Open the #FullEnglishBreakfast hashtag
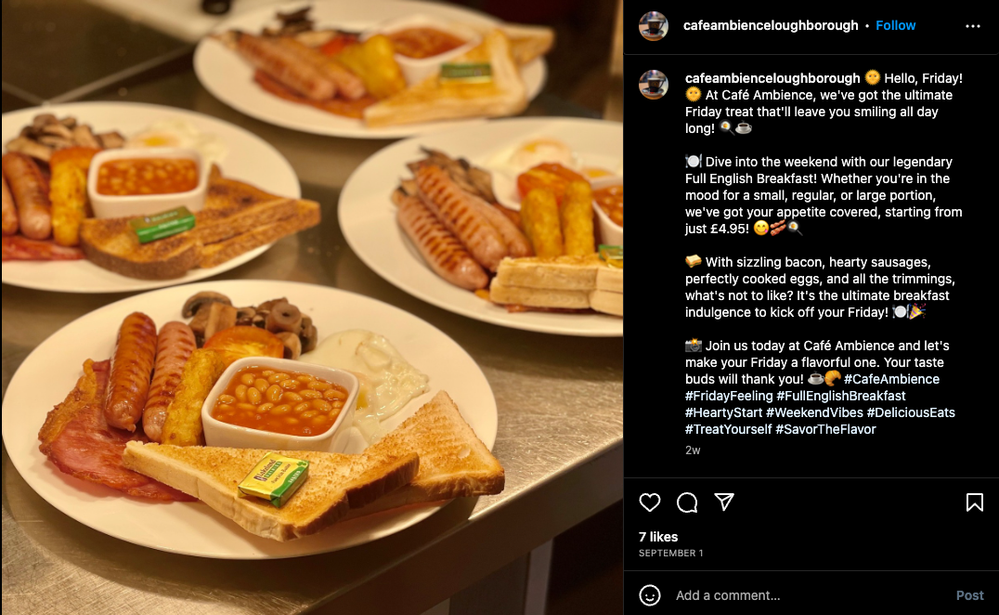Image resolution: width=999 pixels, height=615 pixels. pyautogui.click(x=840, y=396)
